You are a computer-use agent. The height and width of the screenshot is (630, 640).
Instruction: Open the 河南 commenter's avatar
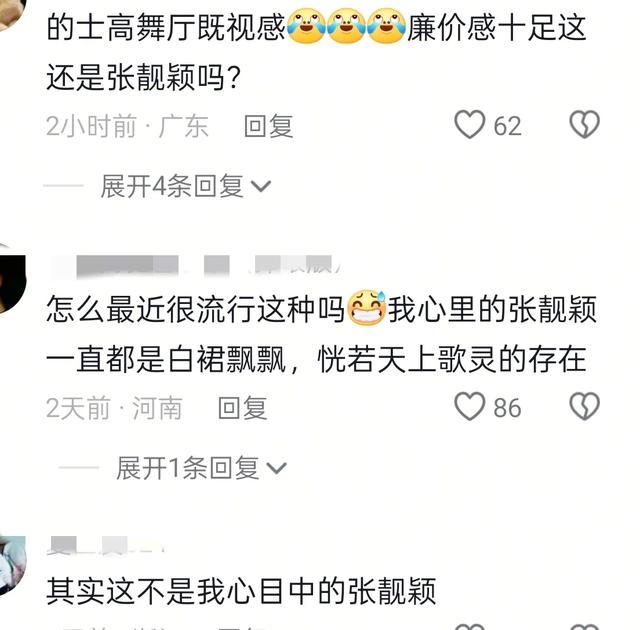coord(11,281)
